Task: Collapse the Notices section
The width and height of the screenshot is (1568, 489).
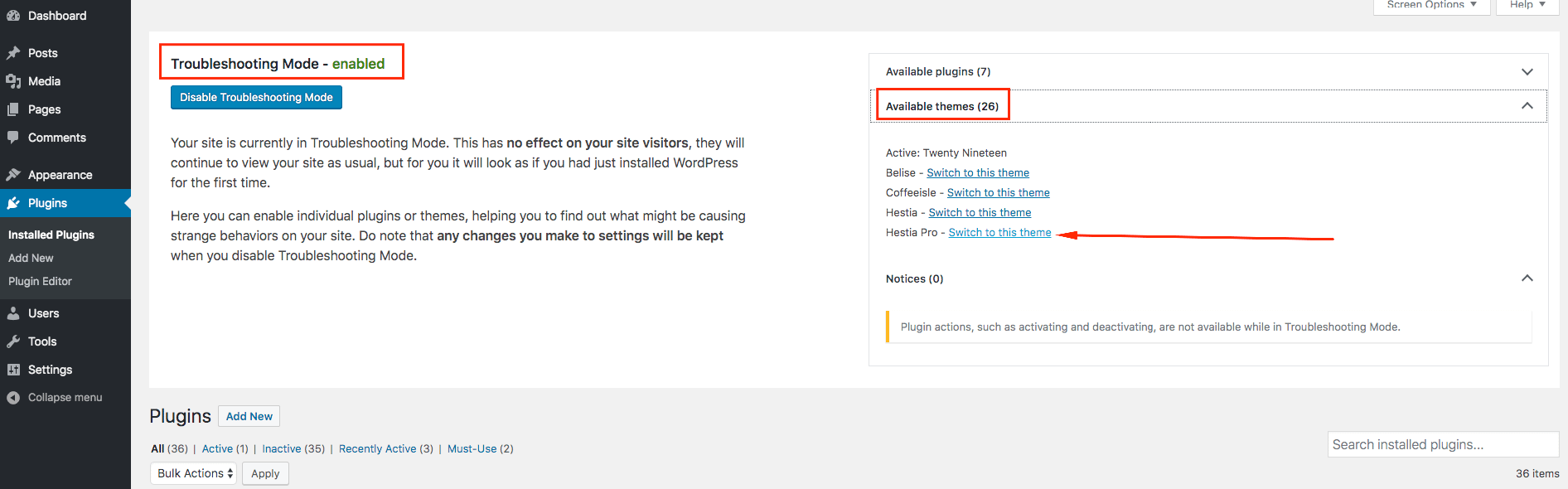Action: click(x=1527, y=278)
